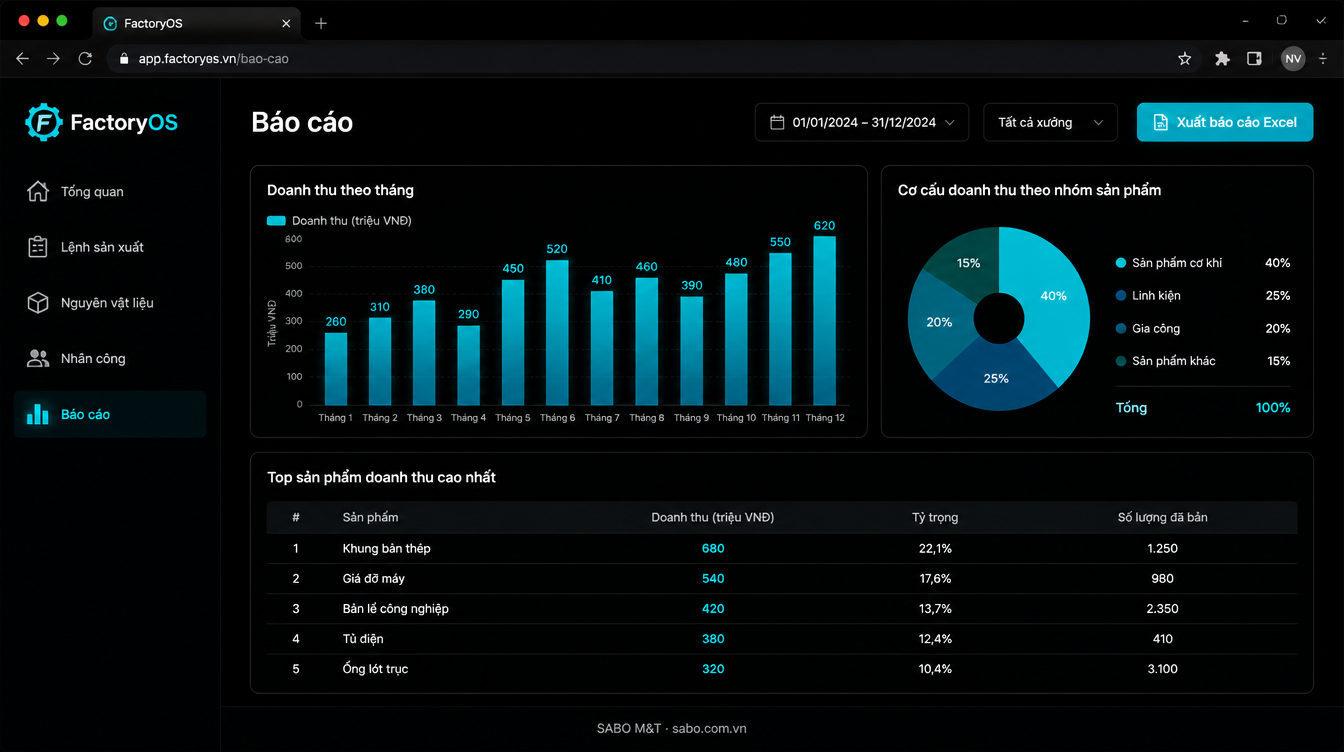
Task: Select the Khung bàn thép row
Action: click(x=782, y=548)
